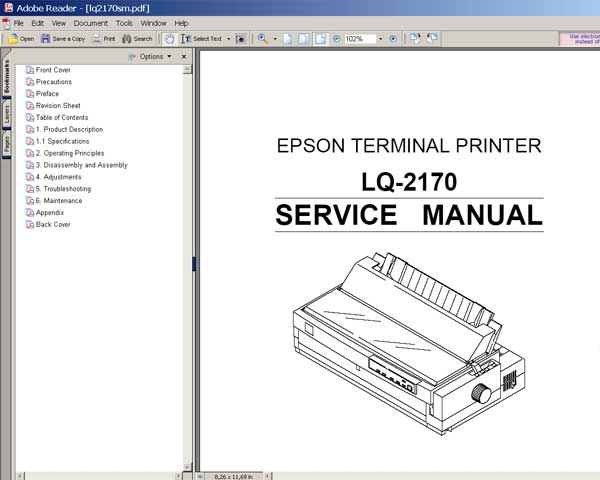Go to 4. Adjustments bookmark

point(59,177)
